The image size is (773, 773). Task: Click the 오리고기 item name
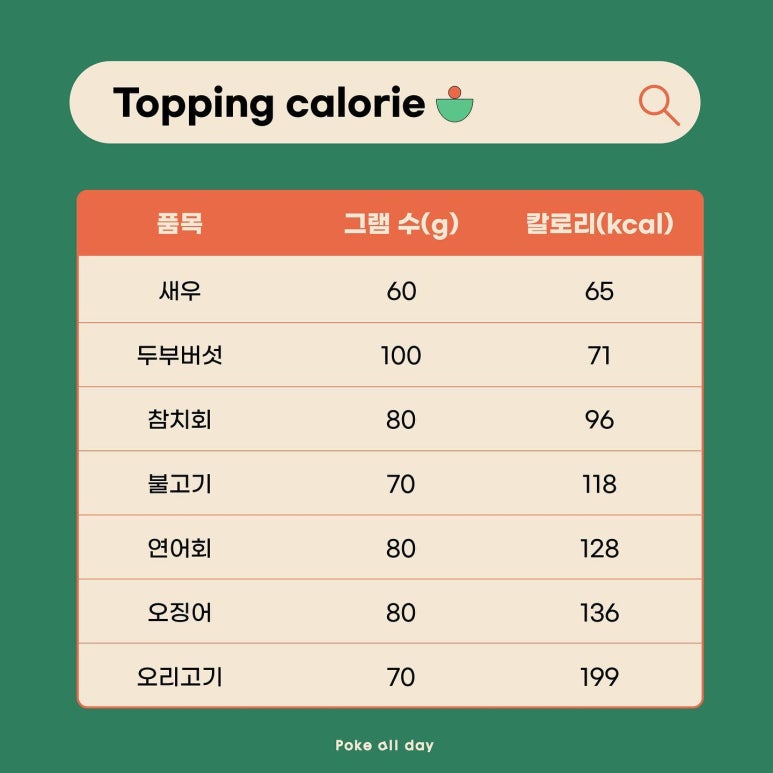pyautogui.click(x=179, y=676)
